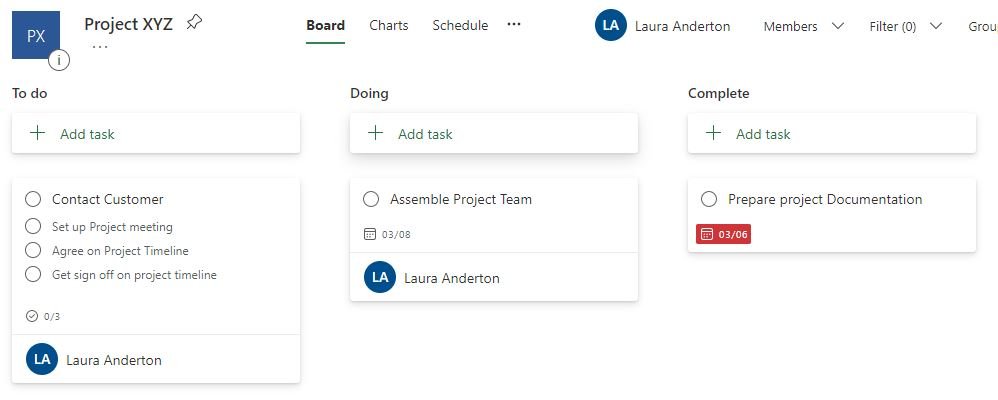This screenshot has width=998, height=400.
Task: Click the plus icon in the To do column
Action: click(x=38, y=133)
